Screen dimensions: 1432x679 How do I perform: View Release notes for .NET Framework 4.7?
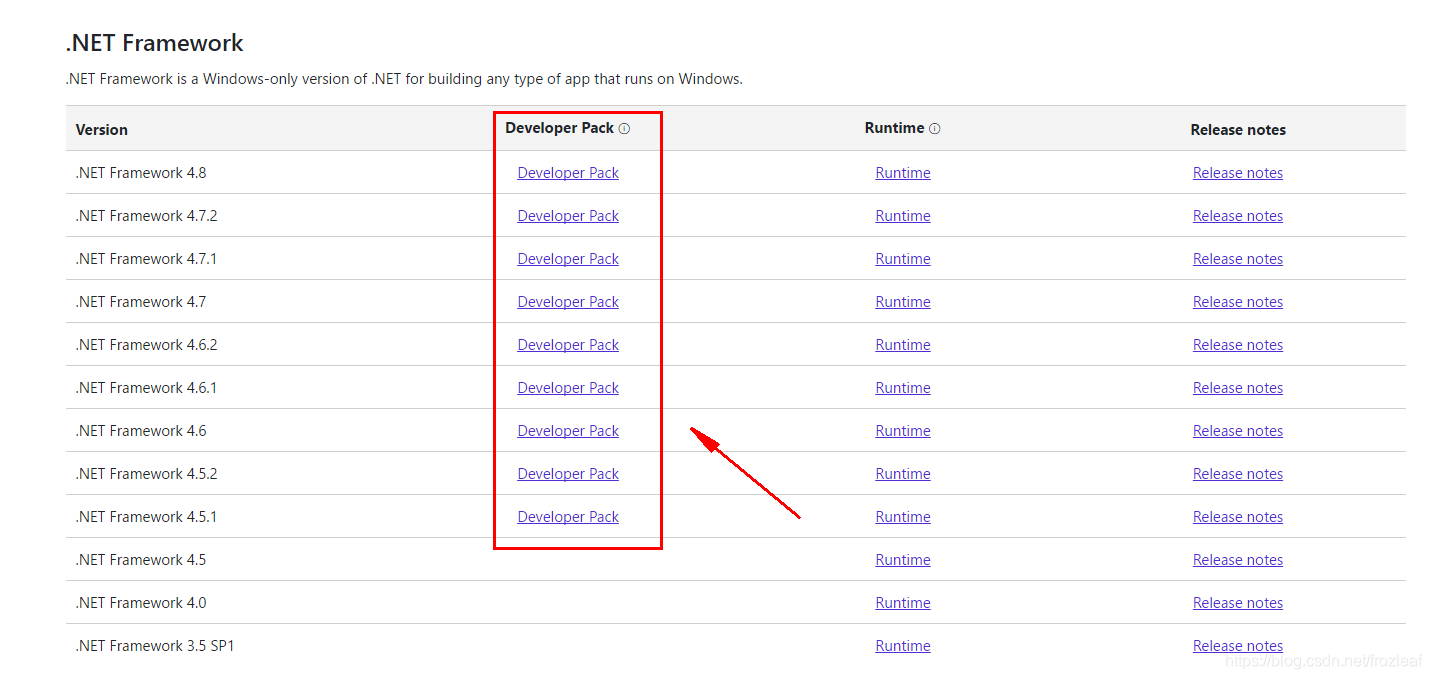click(x=1238, y=302)
